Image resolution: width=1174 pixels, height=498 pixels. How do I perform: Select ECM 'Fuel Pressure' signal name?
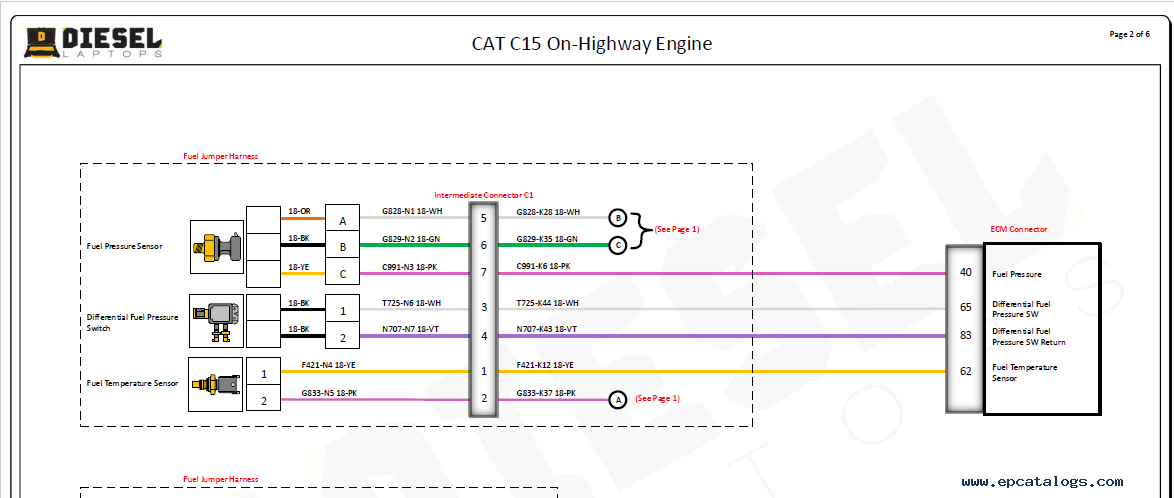click(1017, 275)
